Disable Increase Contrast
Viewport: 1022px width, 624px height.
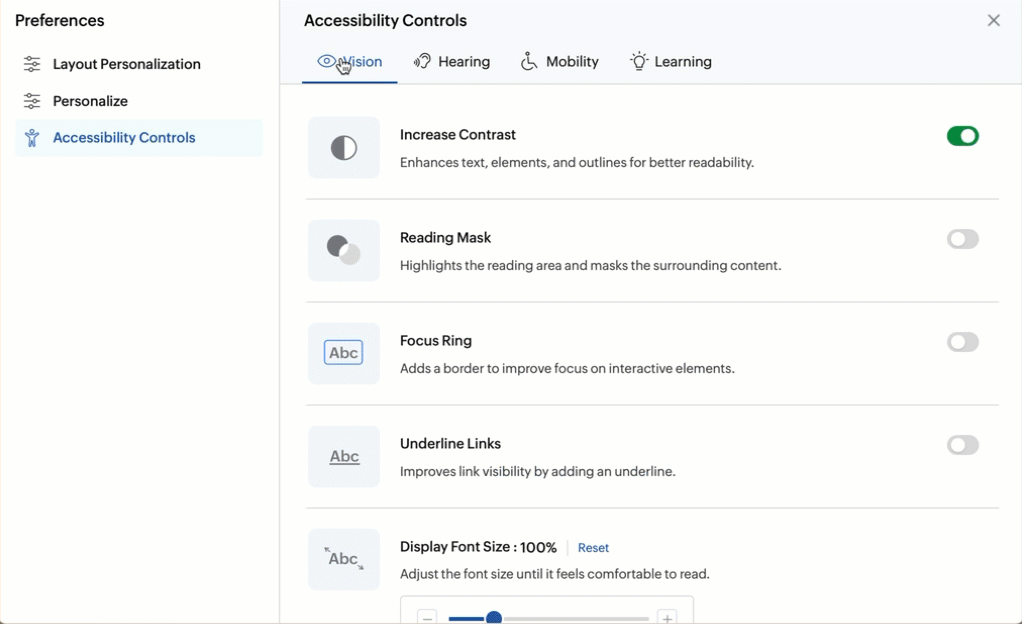coord(962,135)
